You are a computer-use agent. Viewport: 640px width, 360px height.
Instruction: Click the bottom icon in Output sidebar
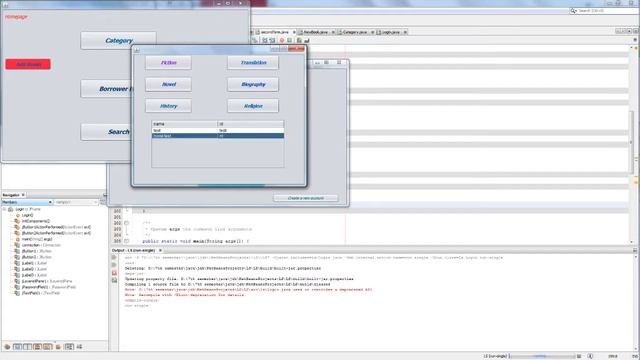click(114, 280)
